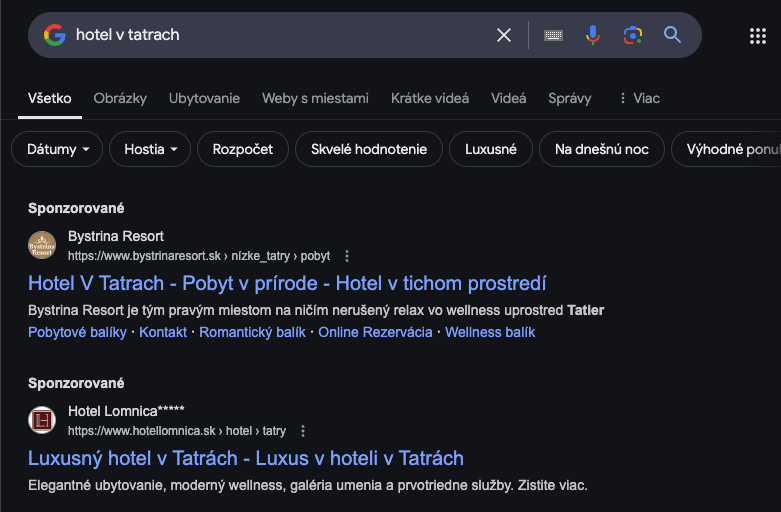The width and height of the screenshot is (781, 512).
Task: Open the Weby s miestami tab
Action: point(315,98)
